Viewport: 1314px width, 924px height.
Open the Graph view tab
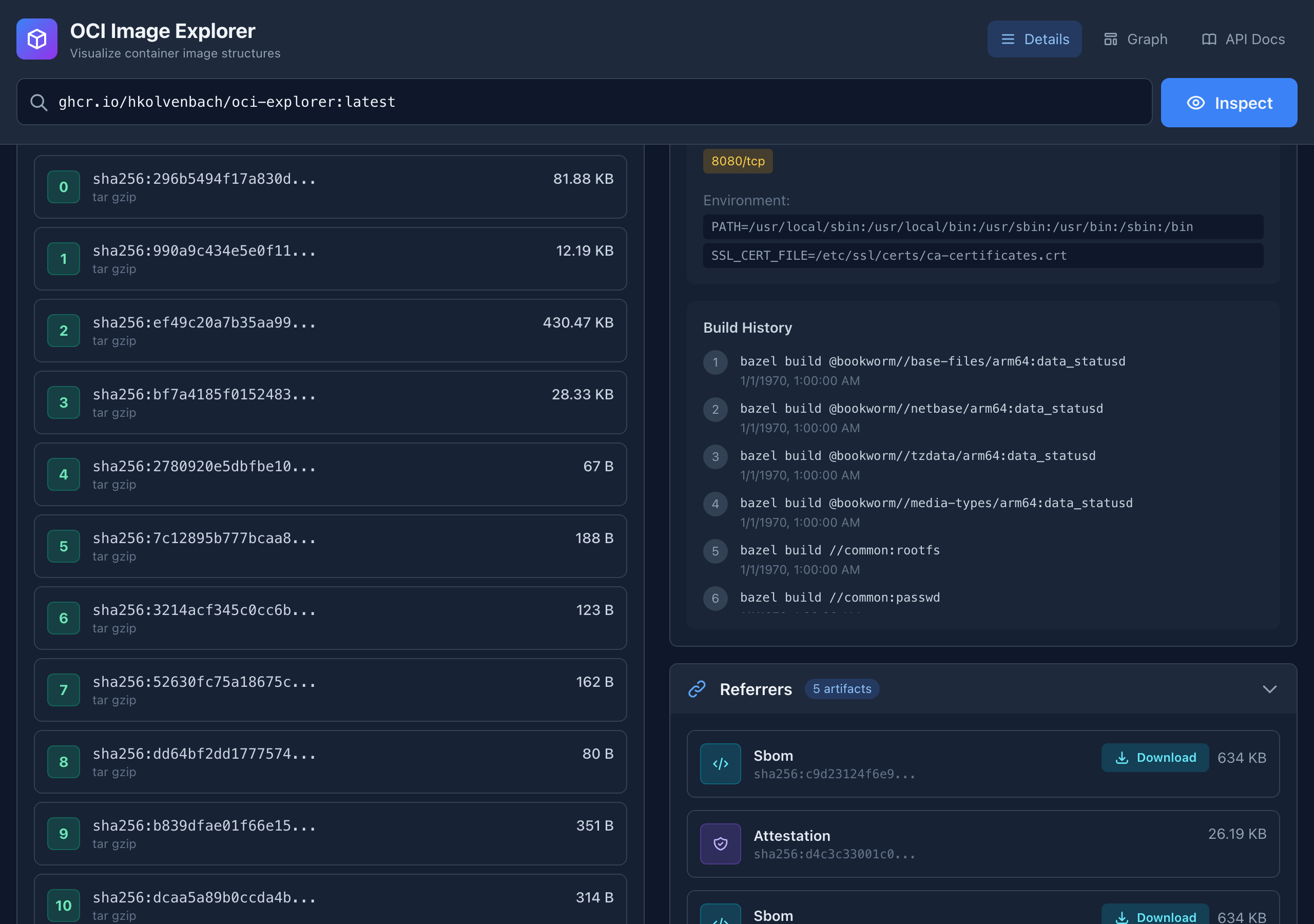(1135, 39)
